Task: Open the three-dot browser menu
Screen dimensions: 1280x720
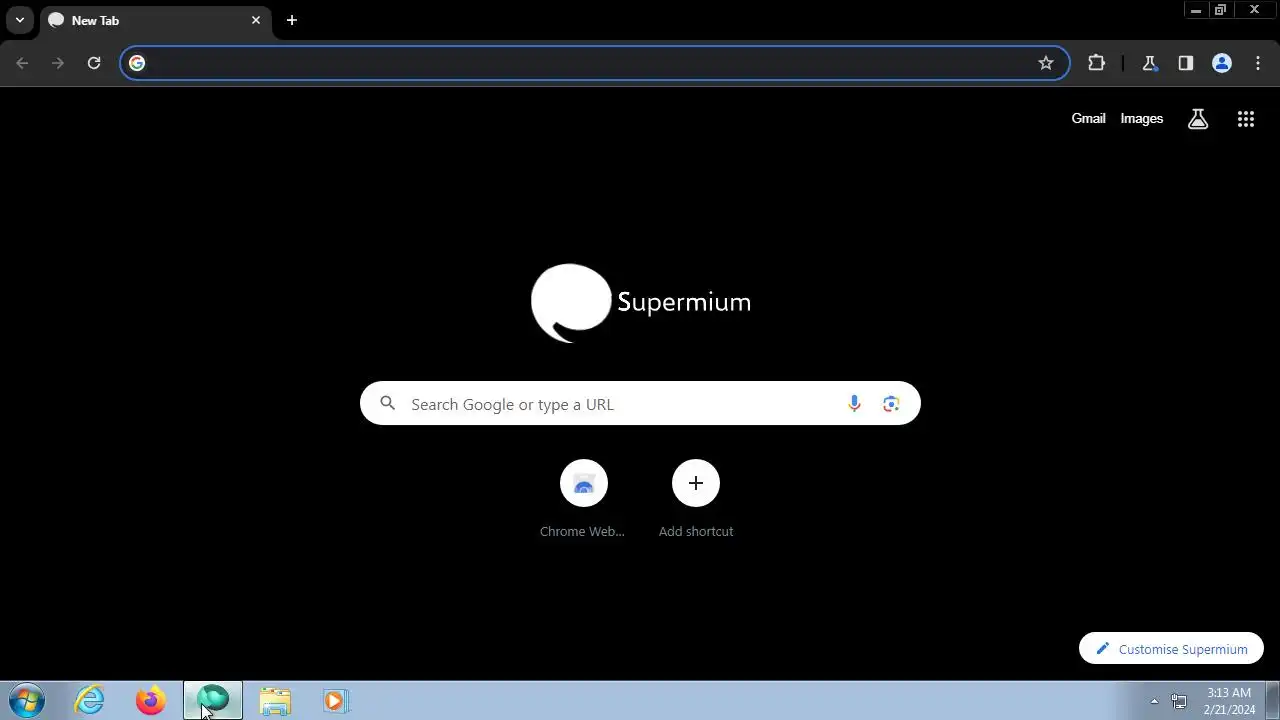Action: (x=1258, y=63)
